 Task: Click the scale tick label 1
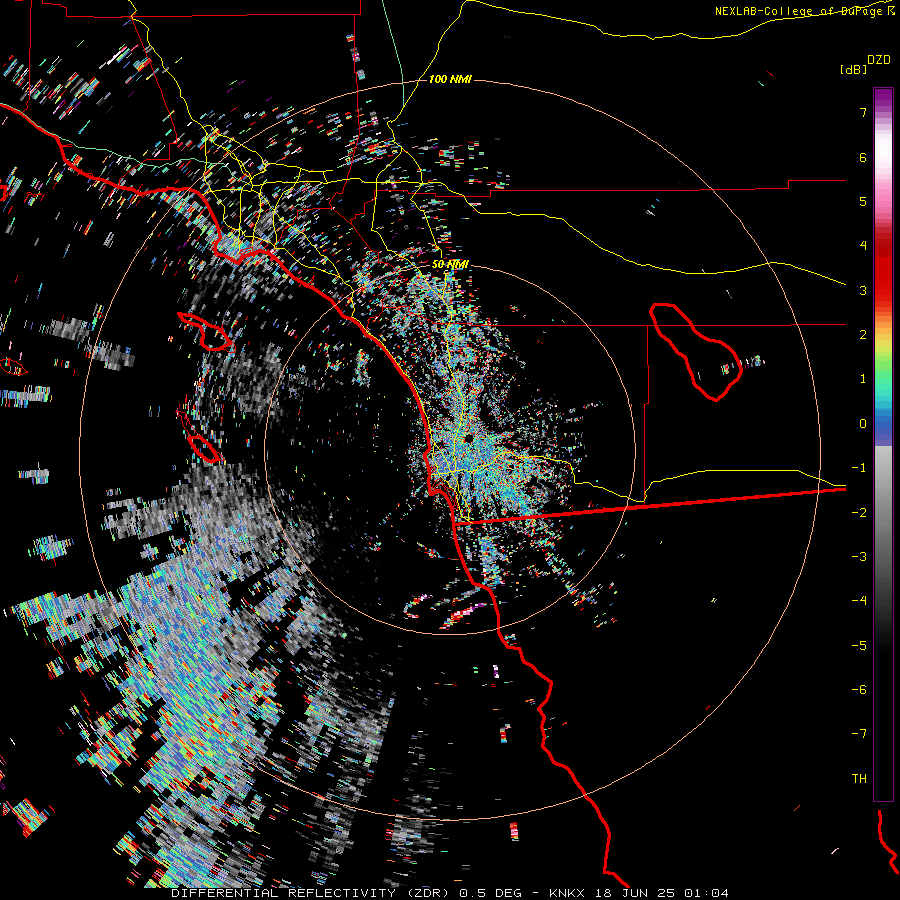click(863, 379)
